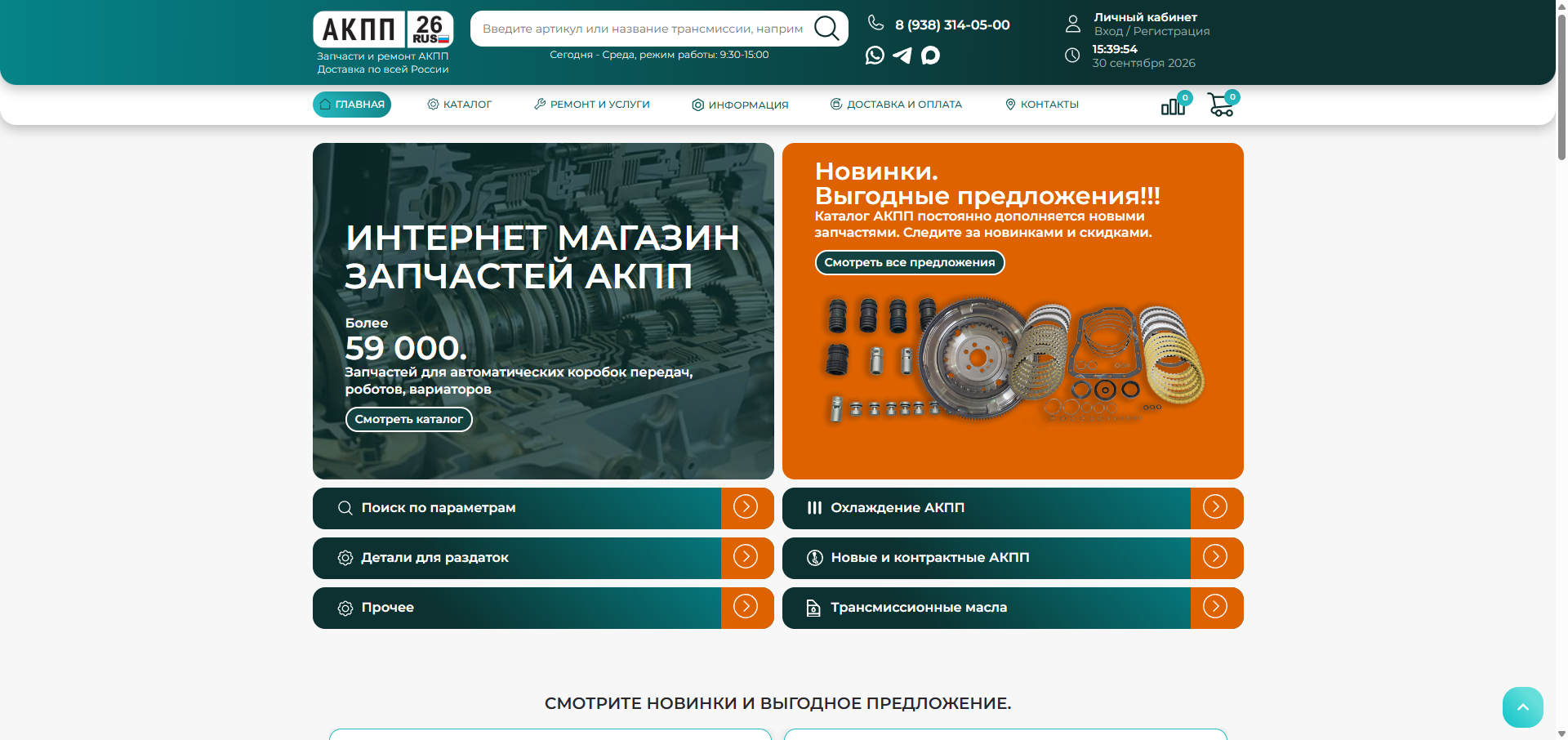The image size is (1568, 740).
Task: Focus the part number search field
Action: pyautogui.click(x=643, y=29)
